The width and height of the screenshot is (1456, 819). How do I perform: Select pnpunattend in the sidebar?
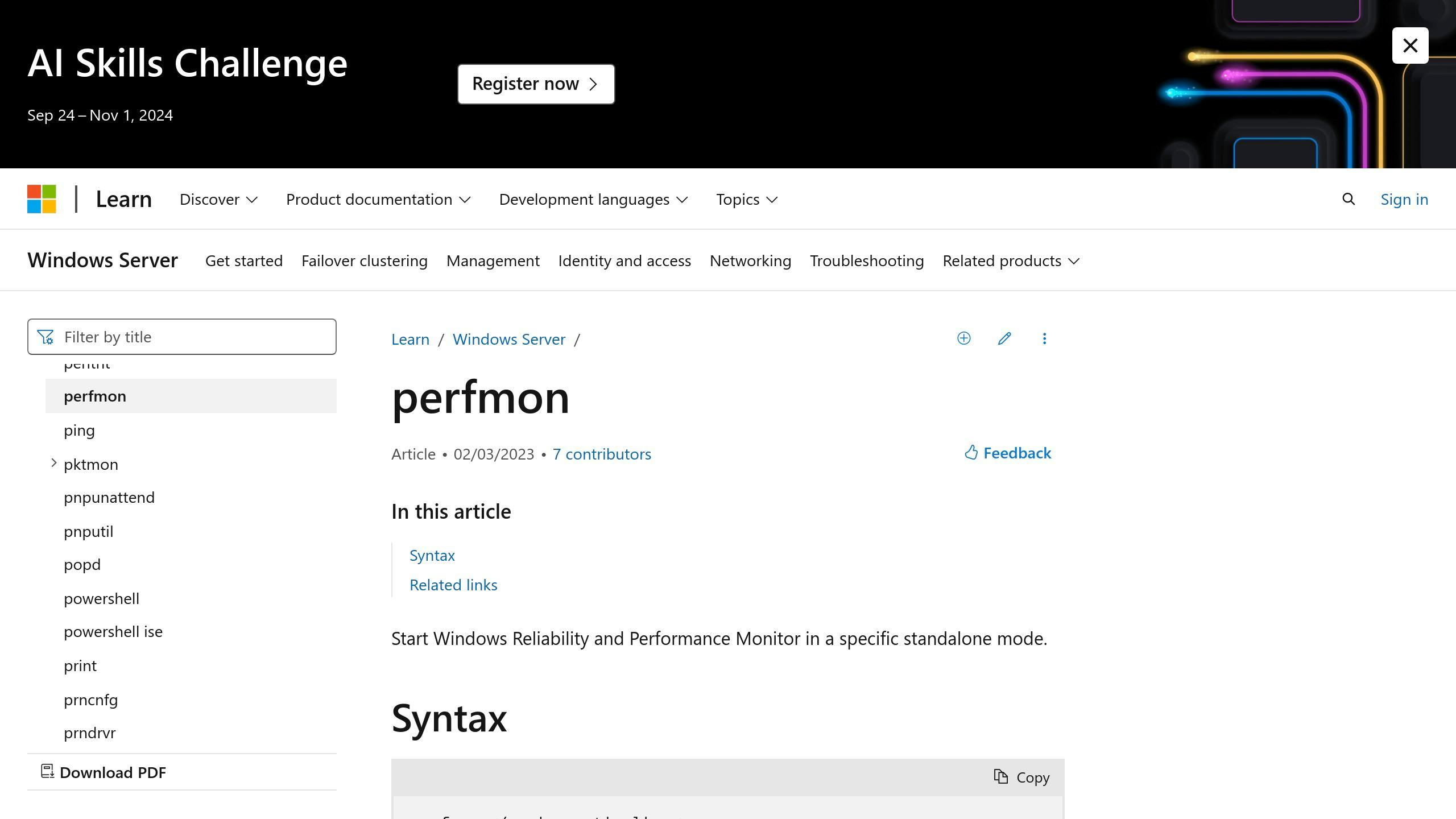pos(191,497)
